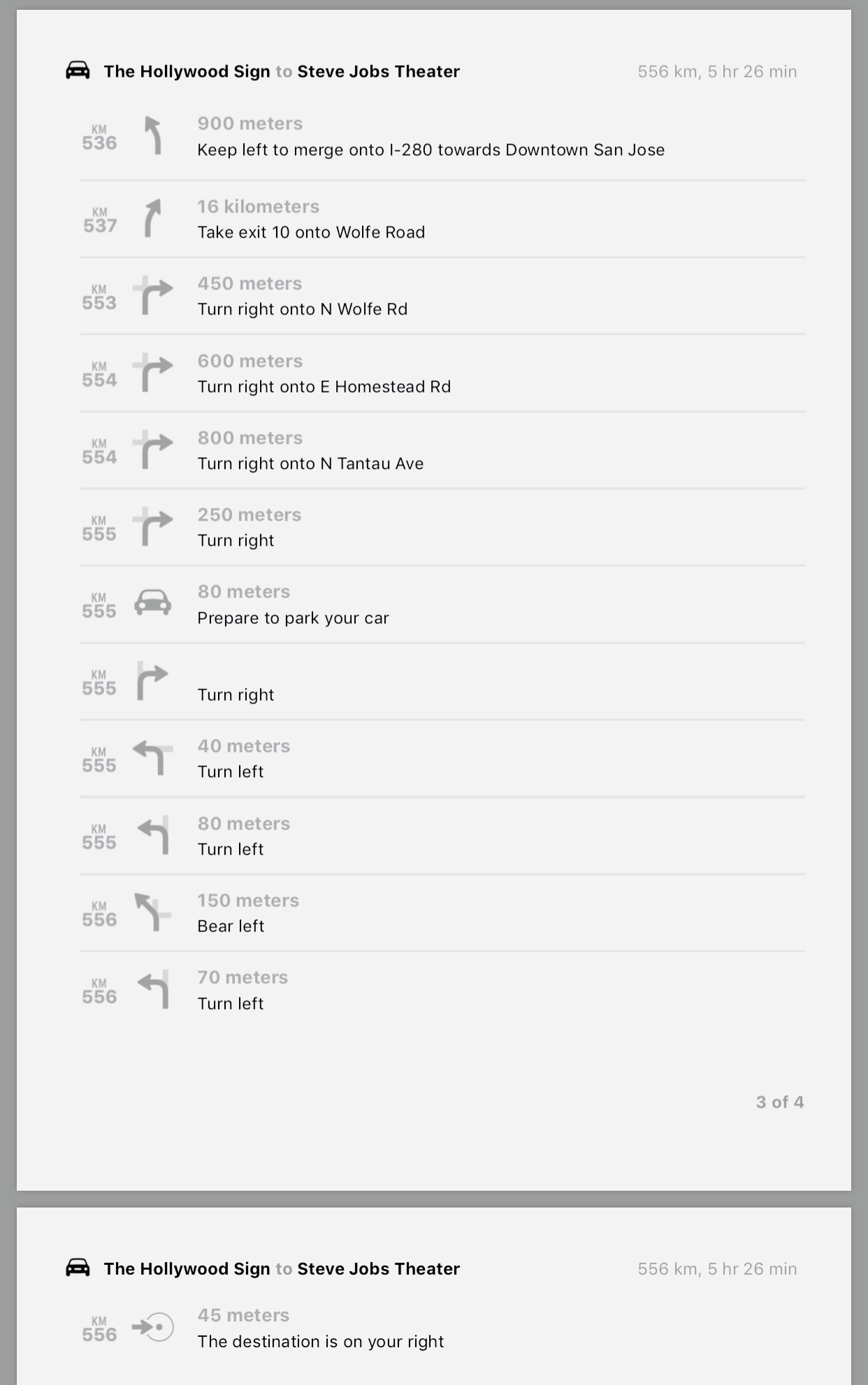The image size is (868, 1385).
Task: Select the right-turn icon for N Wolfe Rd
Action: pyautogui.click(x=153, y=295)
